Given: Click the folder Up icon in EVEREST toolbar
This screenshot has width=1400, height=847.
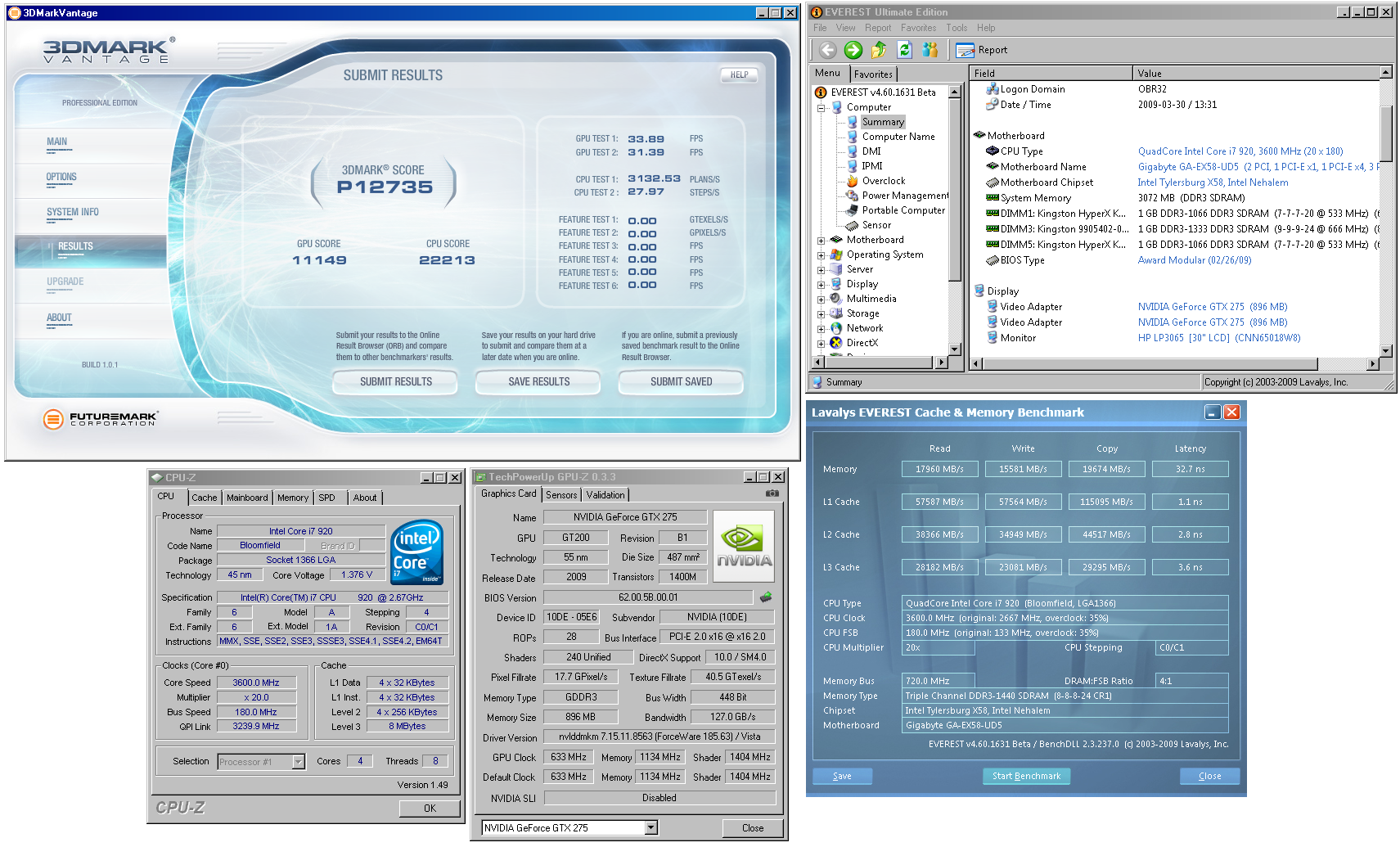Looking at the screenshot, I should click(879, 50).
